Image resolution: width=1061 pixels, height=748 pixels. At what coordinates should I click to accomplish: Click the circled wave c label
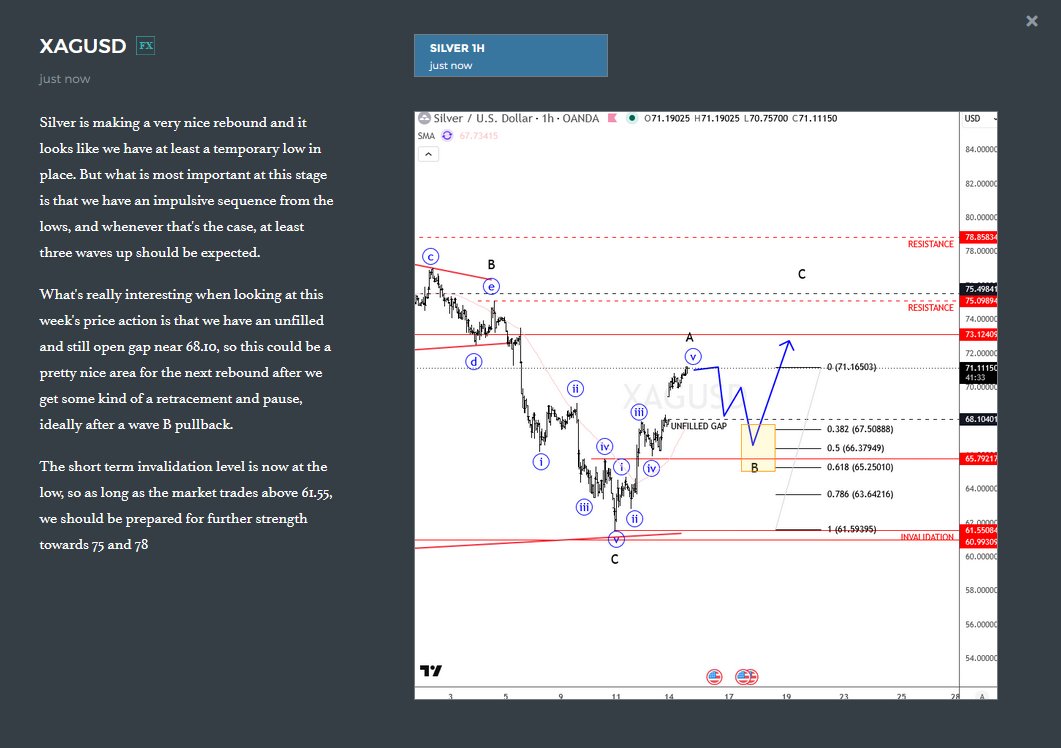[x=430, y=256]
